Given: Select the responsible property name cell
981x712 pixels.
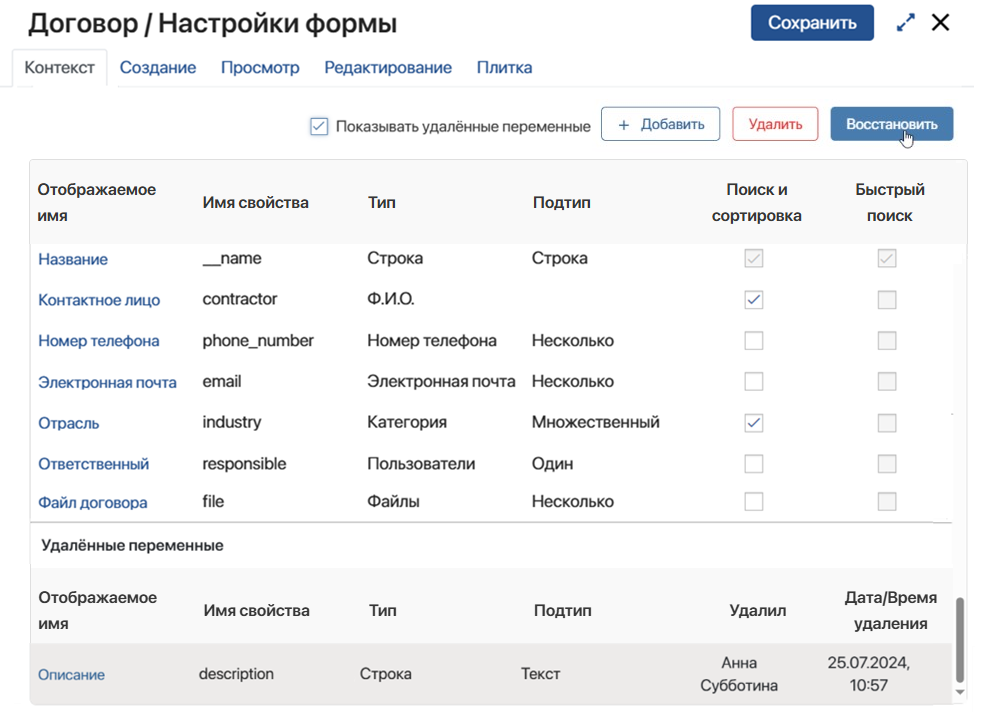Looking at the screenshot, I should pos(244,464).
